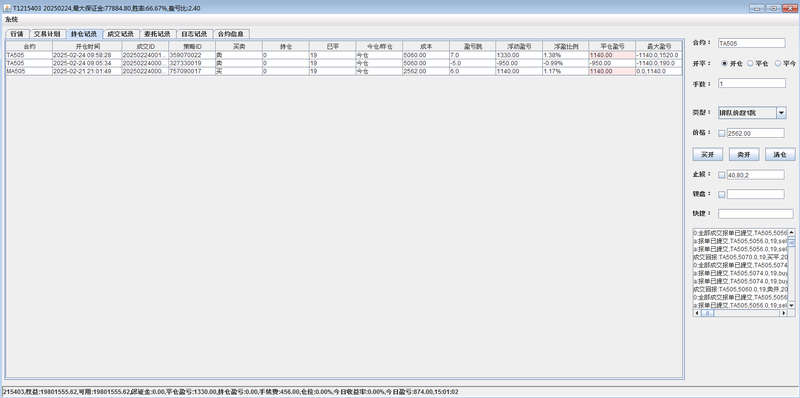This screenshot has height=398, width=800.
Task: Select the MA505 position row
Action: 343,71
